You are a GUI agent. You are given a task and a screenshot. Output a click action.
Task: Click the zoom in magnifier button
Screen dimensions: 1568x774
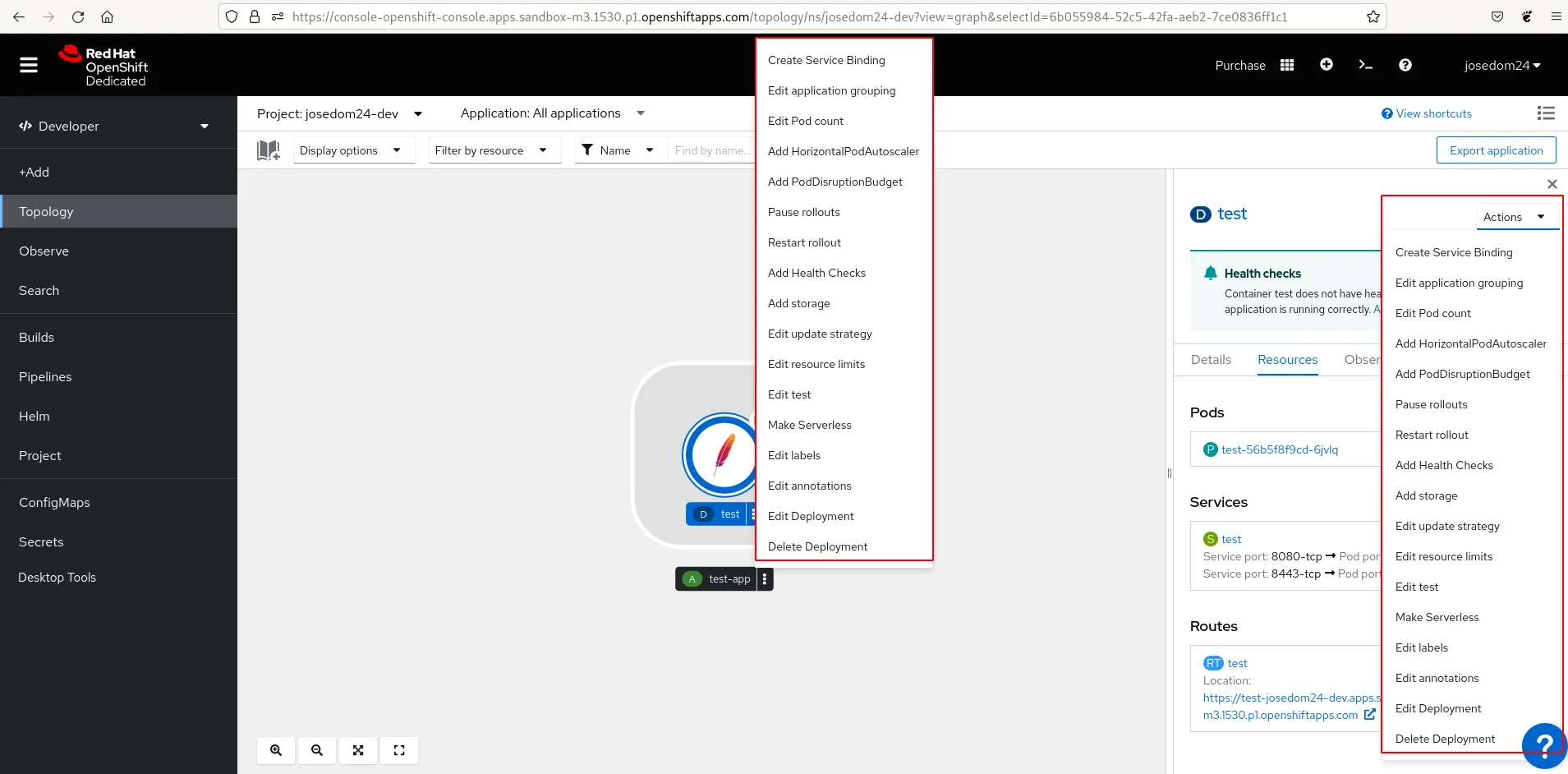[276, 750]
